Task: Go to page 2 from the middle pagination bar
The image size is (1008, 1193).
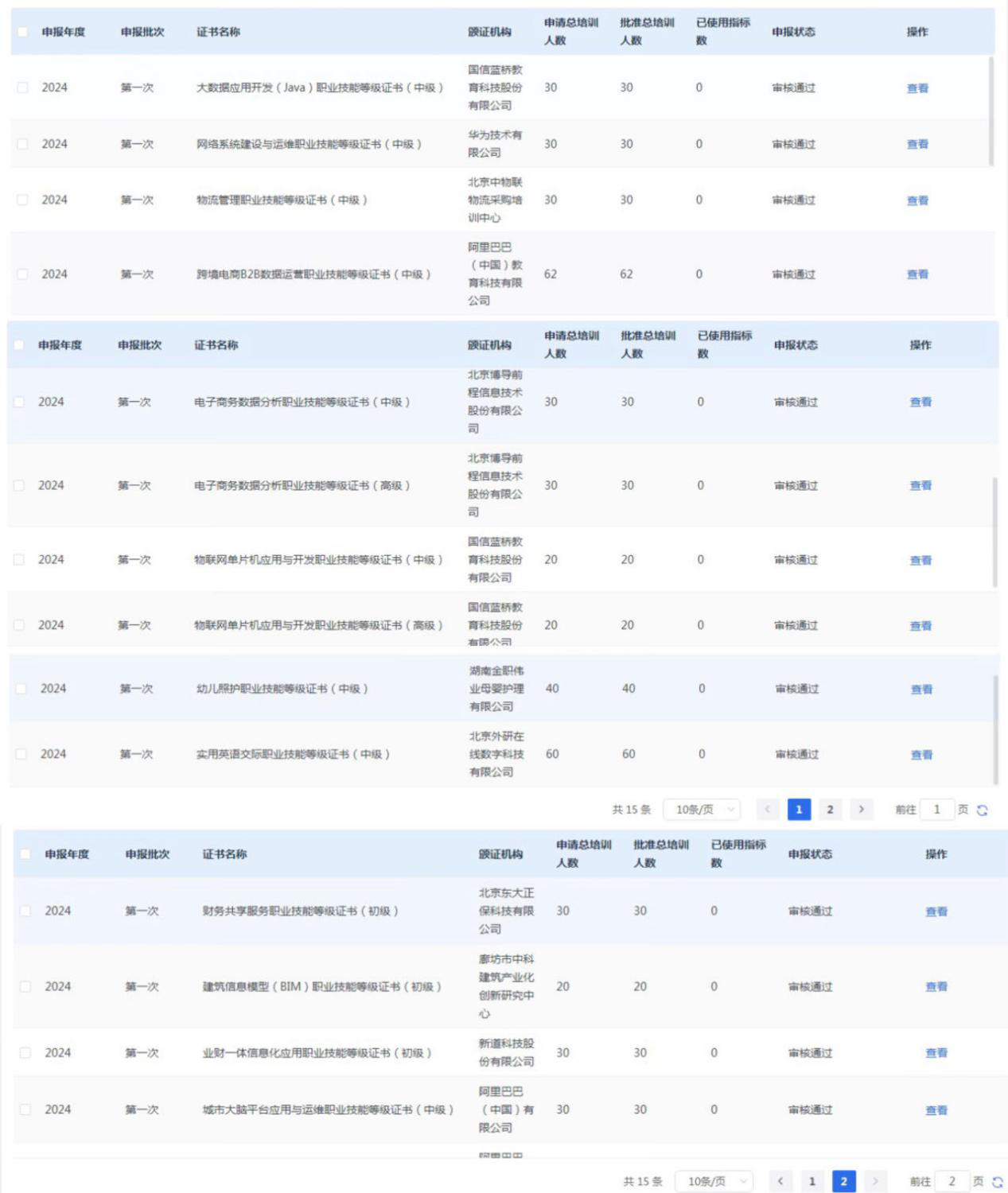Action: pos(830,810)
